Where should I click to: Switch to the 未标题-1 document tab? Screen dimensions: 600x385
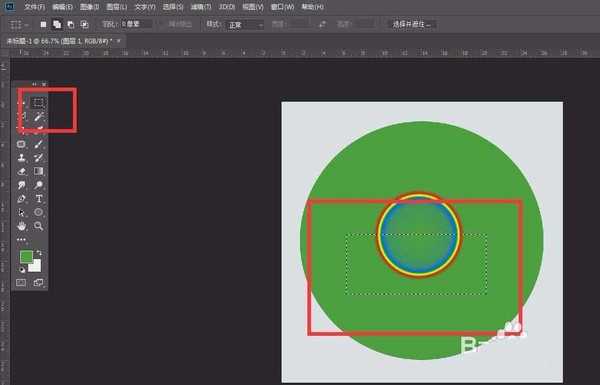tap(60, 41)
